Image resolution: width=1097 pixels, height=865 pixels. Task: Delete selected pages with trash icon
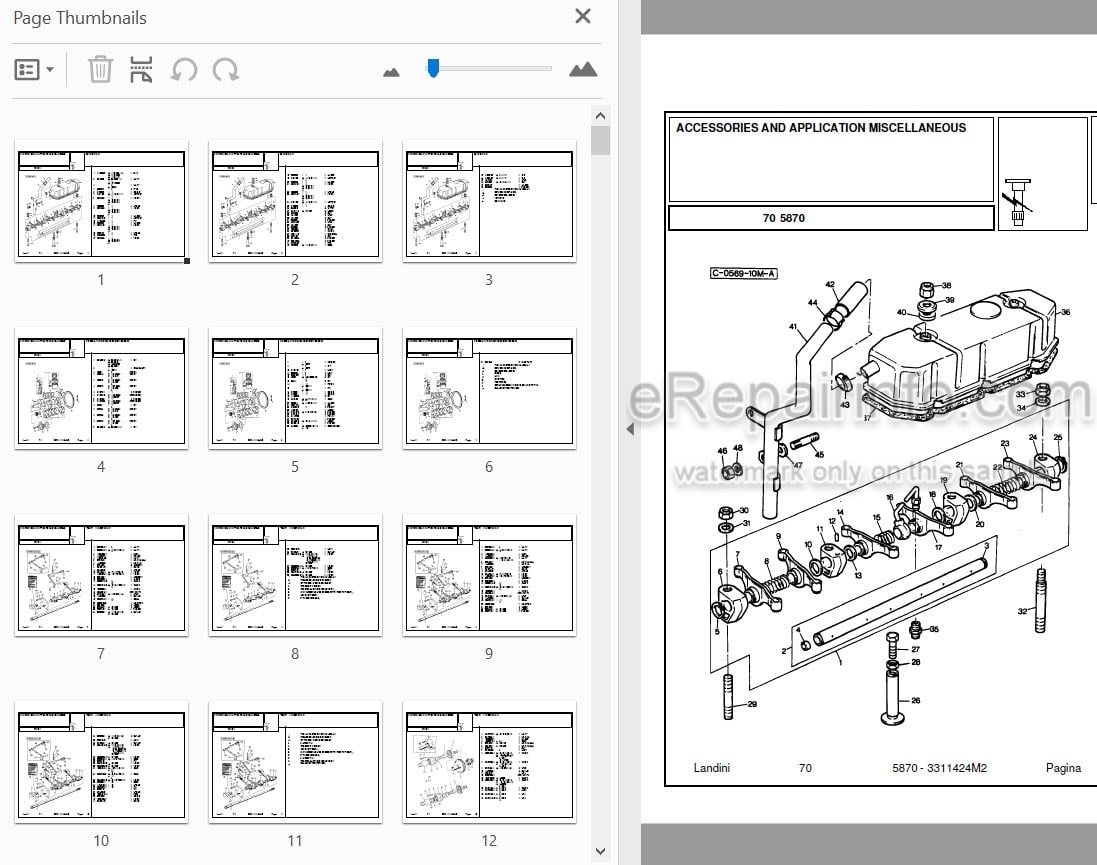coord(100,69)
